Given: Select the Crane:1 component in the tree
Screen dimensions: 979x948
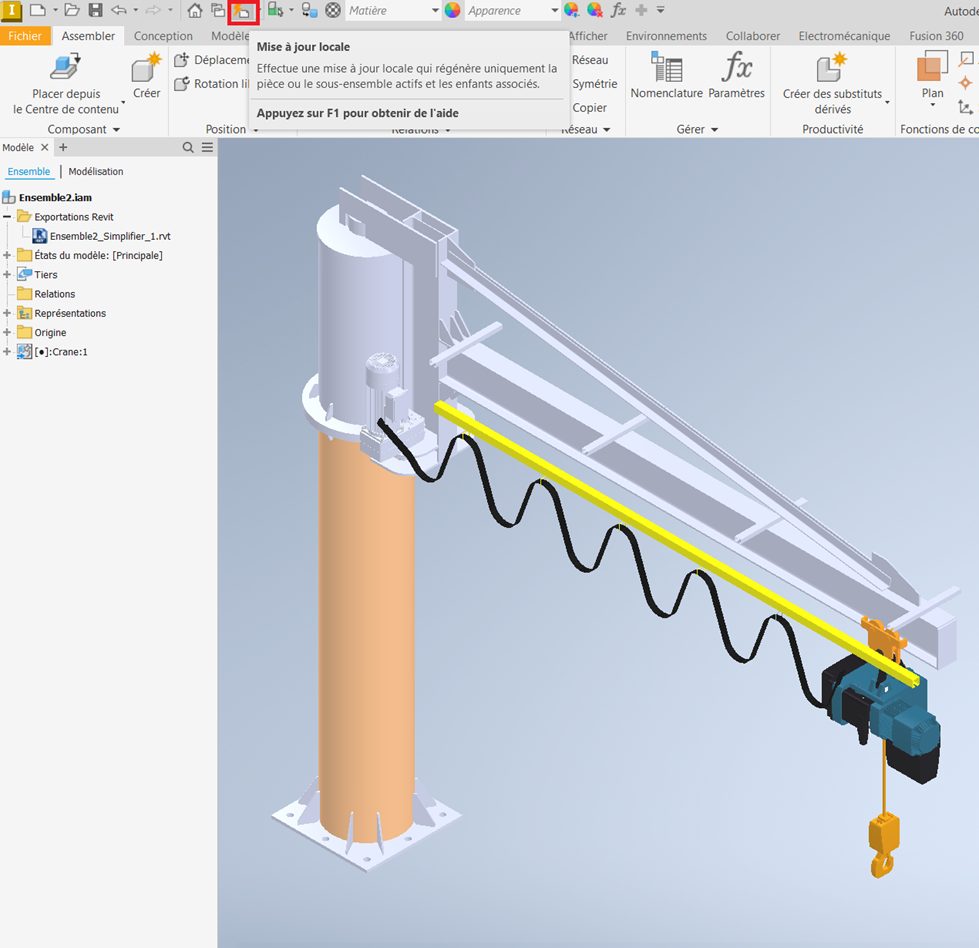Looking at the screenshot, I should [61, 352].
